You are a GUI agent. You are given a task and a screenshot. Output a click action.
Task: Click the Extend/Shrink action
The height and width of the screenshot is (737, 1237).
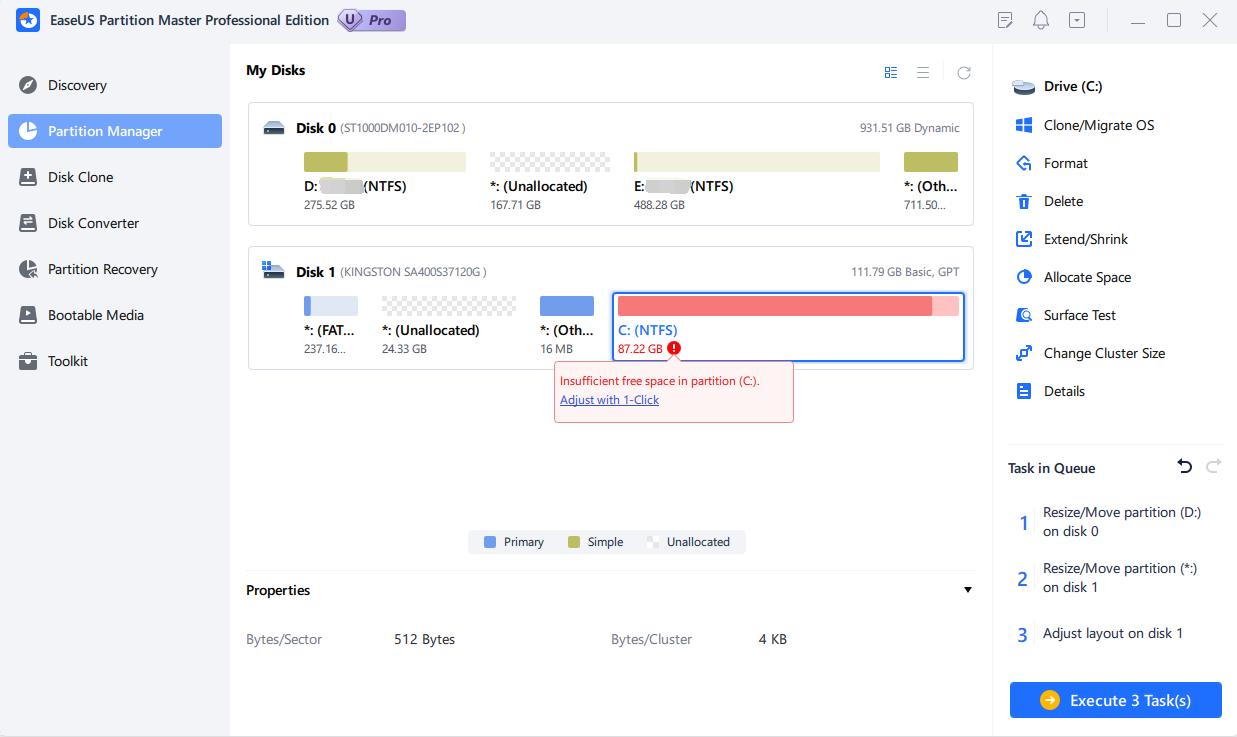click(1086, 239)
